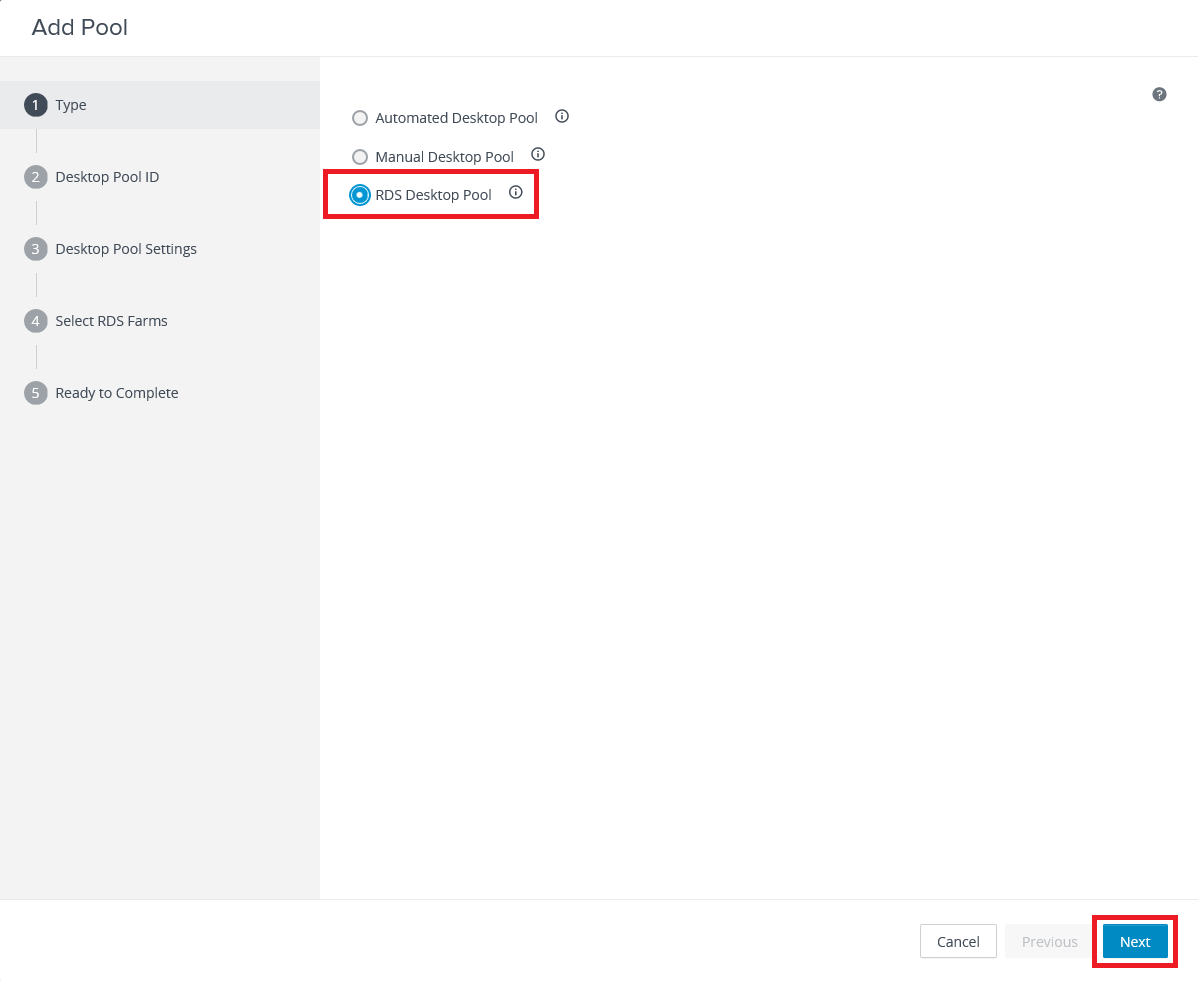Select the Automated Desktop Pool radio button
The width and height of the screenshot is (1198, 981).
(x=360, y=118)
